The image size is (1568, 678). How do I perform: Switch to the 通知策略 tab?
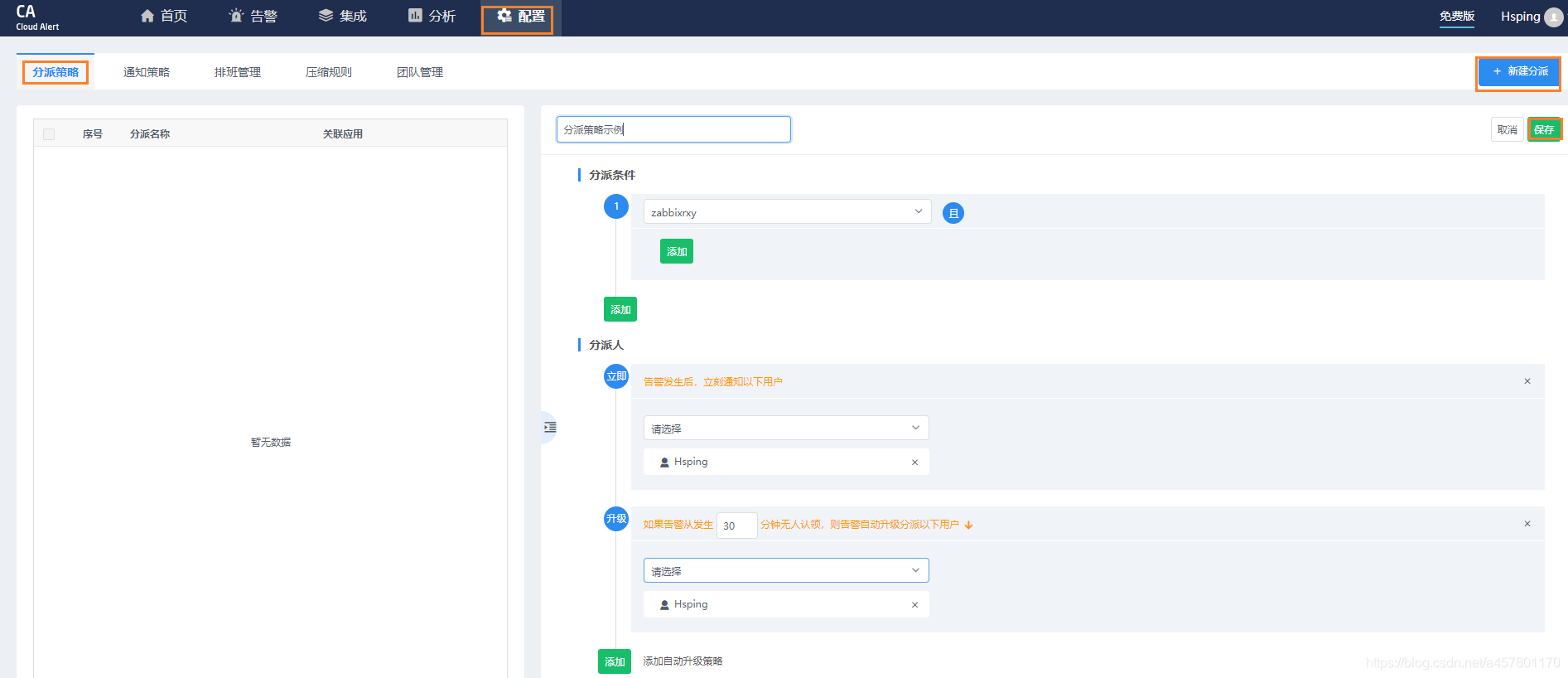coord(147,72)
